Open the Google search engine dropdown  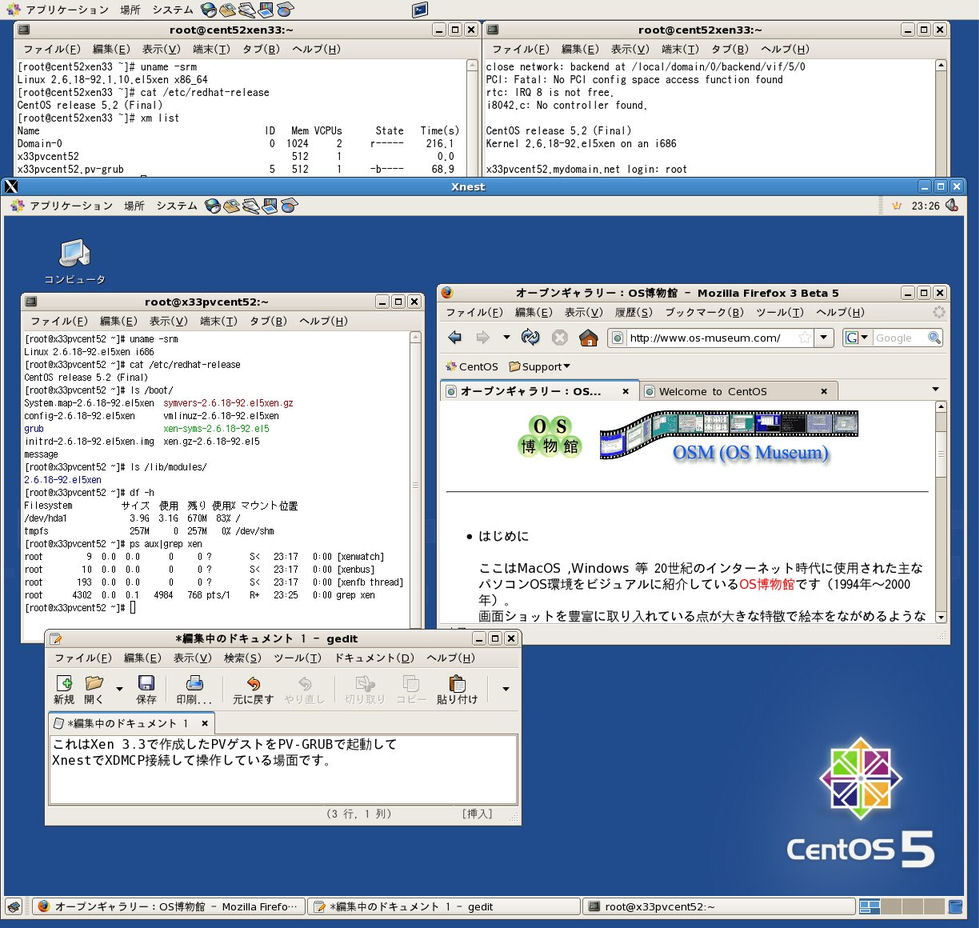tap(857, 338)
